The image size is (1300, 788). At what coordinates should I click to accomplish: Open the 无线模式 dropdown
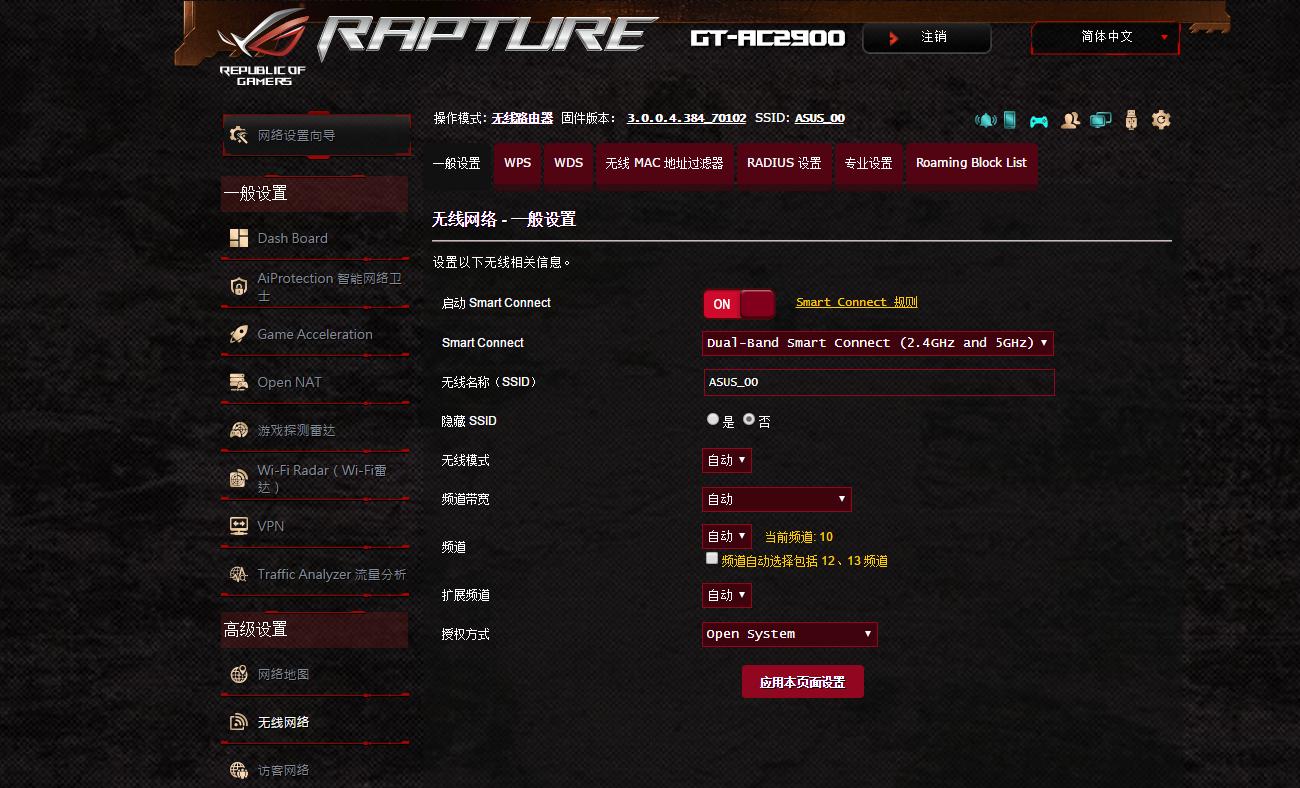tap(727, 460)
